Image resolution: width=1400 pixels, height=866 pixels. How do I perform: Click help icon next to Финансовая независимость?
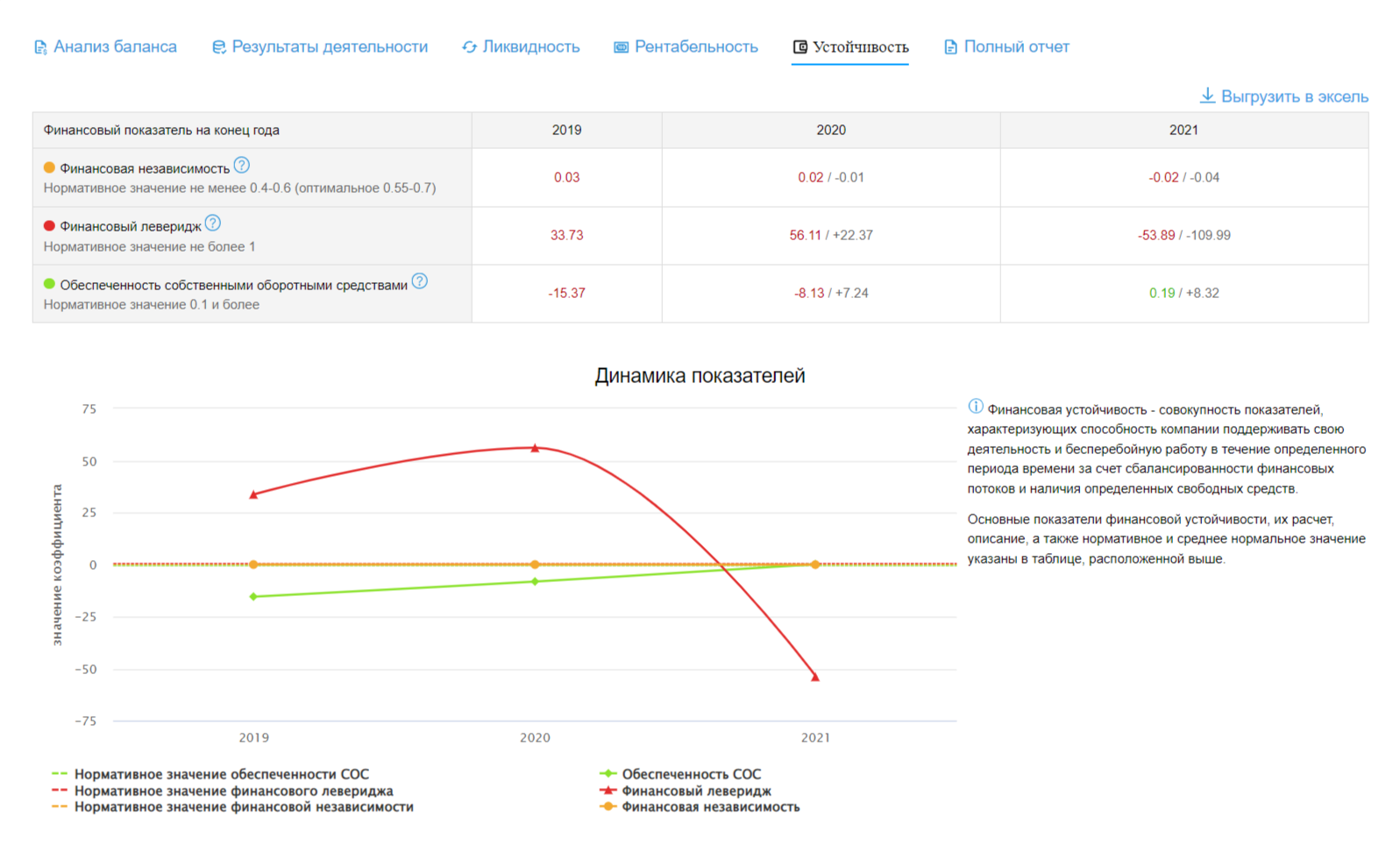coord(242,165)
